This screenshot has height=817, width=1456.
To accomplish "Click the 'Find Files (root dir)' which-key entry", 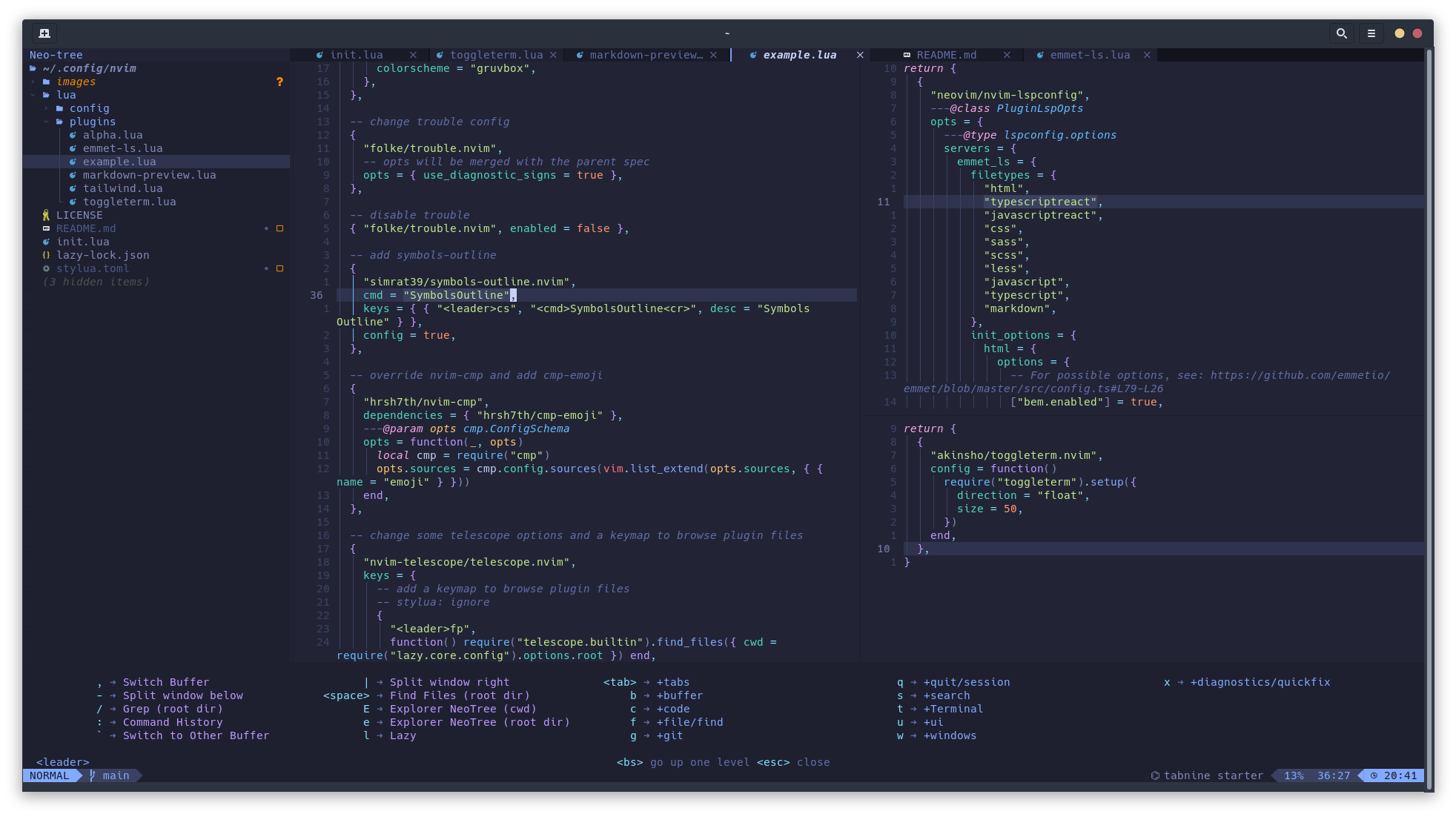I will point(460,695).
